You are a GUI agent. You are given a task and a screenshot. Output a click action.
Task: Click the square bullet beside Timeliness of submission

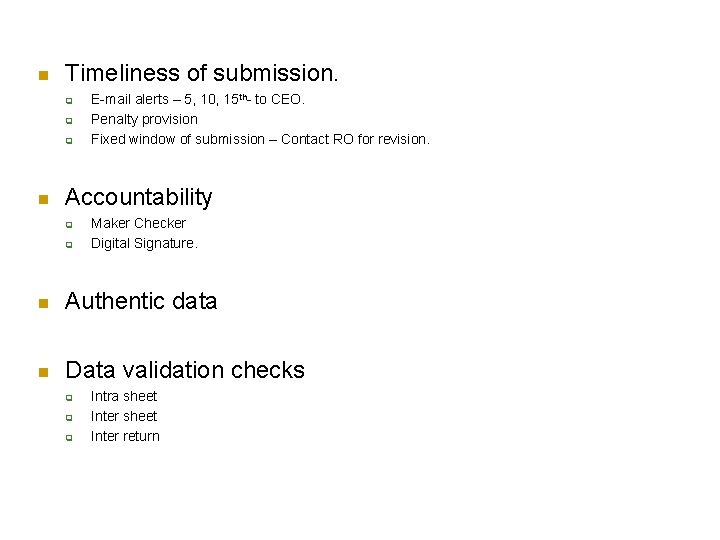[x=43, y=75]
